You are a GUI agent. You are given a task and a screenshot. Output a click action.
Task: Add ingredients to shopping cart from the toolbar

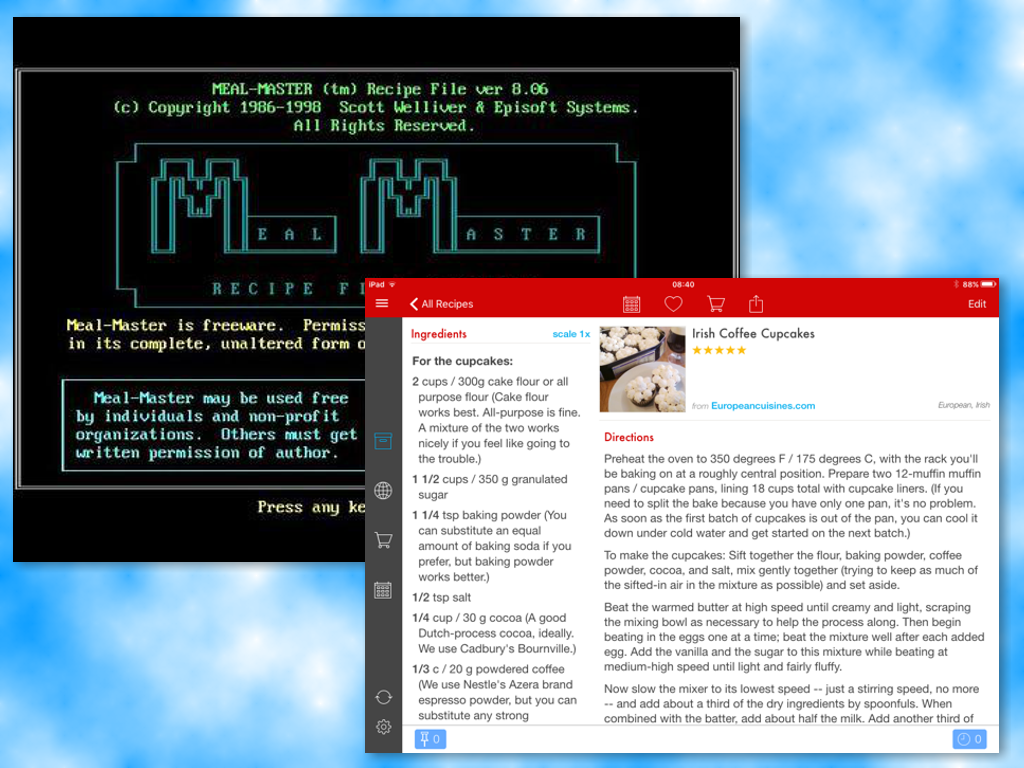tap(715, 304)
